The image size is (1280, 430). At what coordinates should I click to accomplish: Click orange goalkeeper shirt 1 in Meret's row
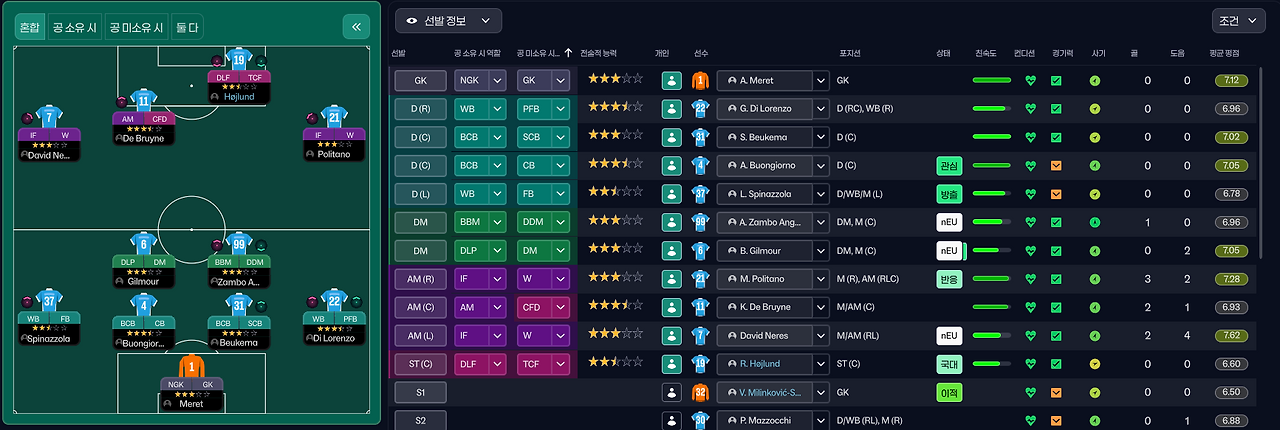[x=700, y=81]
